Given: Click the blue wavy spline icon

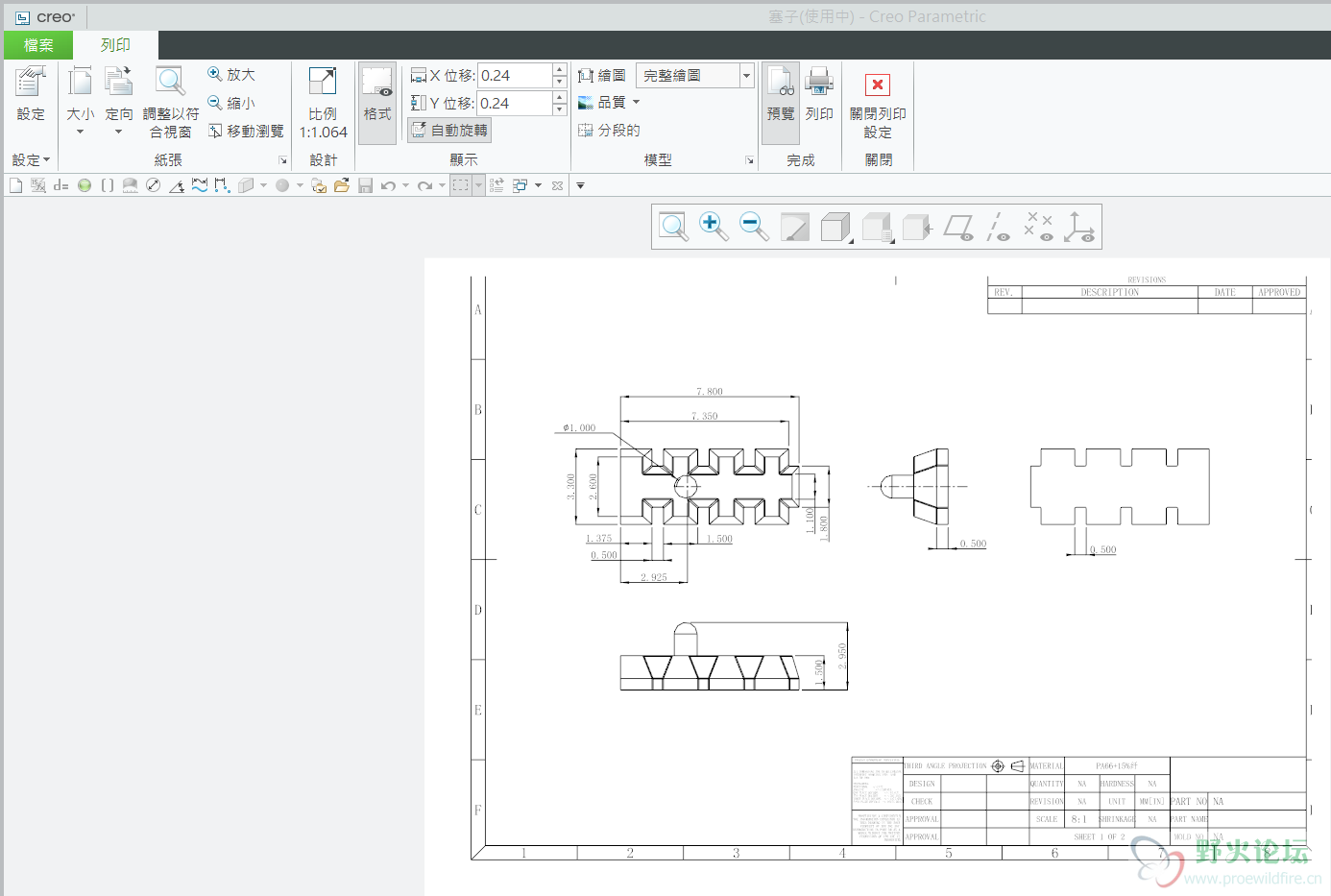Looking at the screenshot, I should tap(200, 185).
